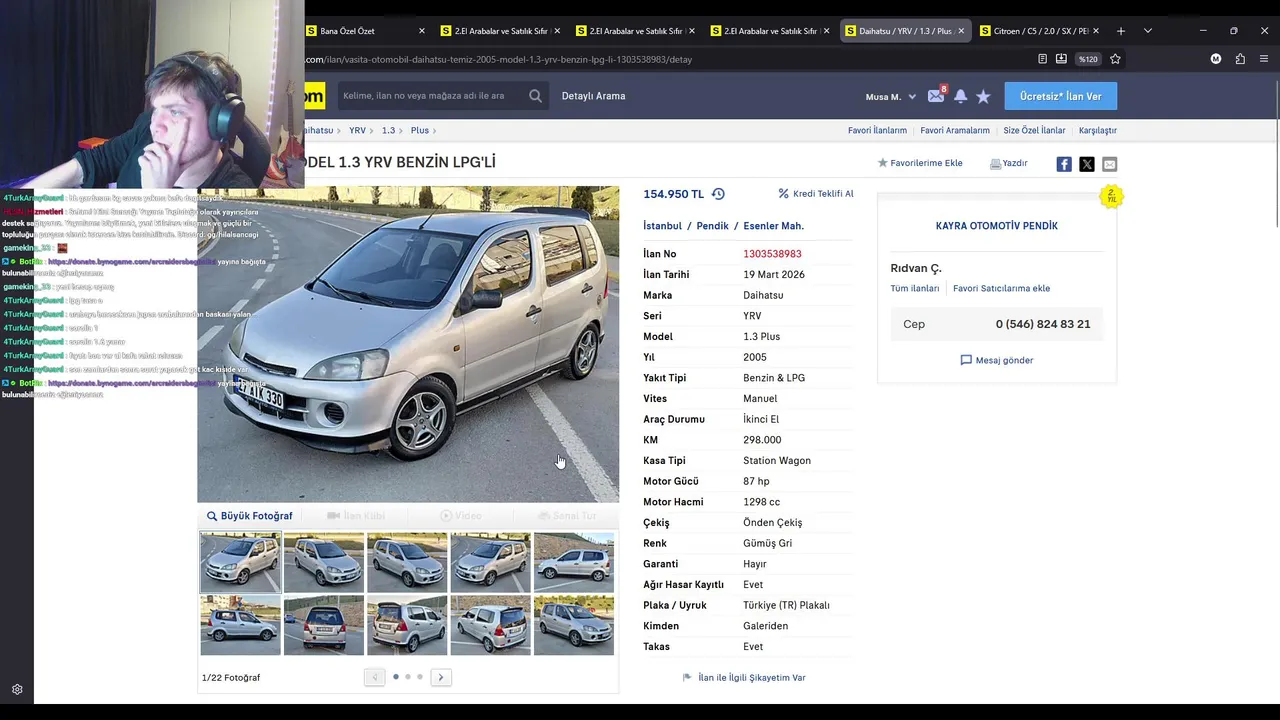This screenshot has width=1280, height=720.
Task: Select first thumbnail in top row
Action: [x=241, y=562]
